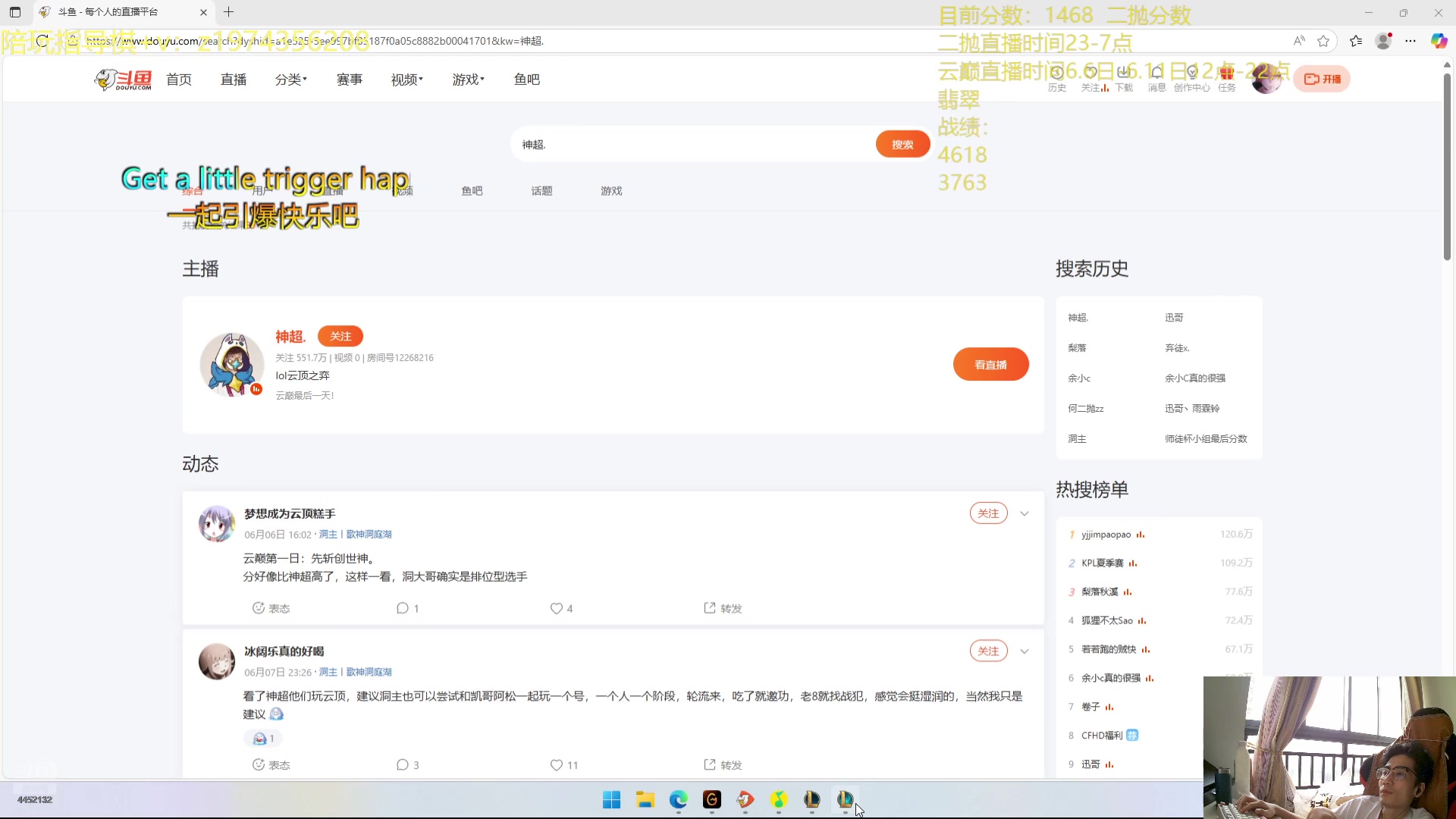The width and height of the screenshot is (1456, 819).
Task: Open browser tab actions menu icon
Action: [15, 12]
